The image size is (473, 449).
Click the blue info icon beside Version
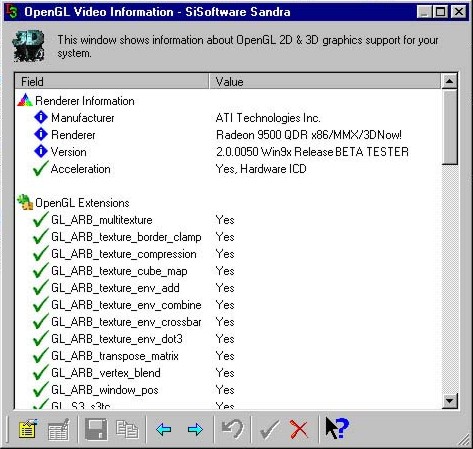(x=41, y=151)
